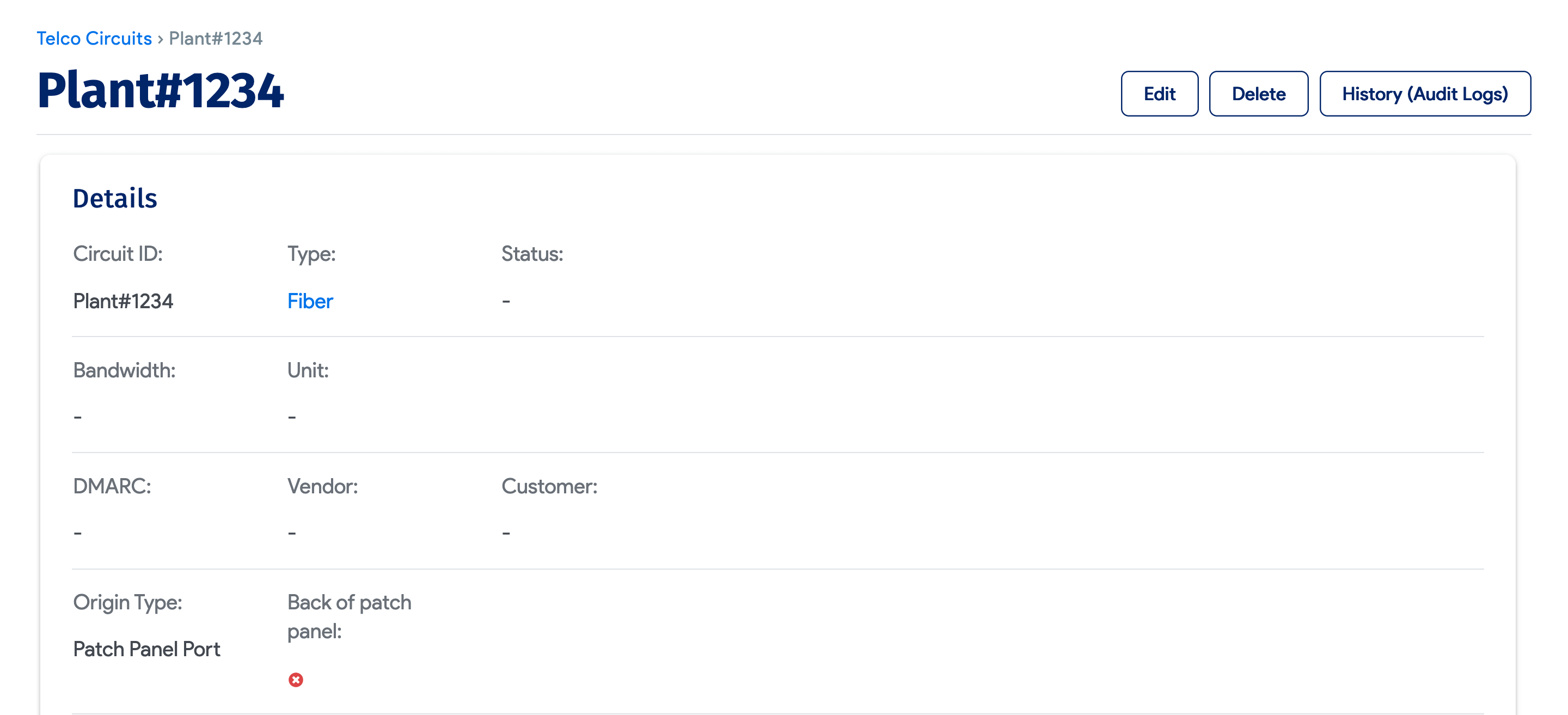
Task: Open the Telco Circuits breadcrumb link
Action: coord(94,38)
